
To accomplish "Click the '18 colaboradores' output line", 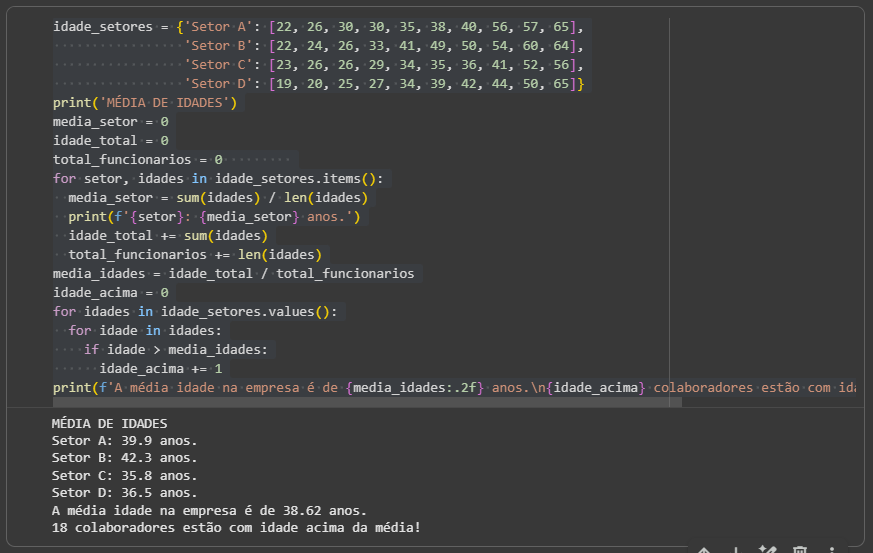I will coord(236,527).
